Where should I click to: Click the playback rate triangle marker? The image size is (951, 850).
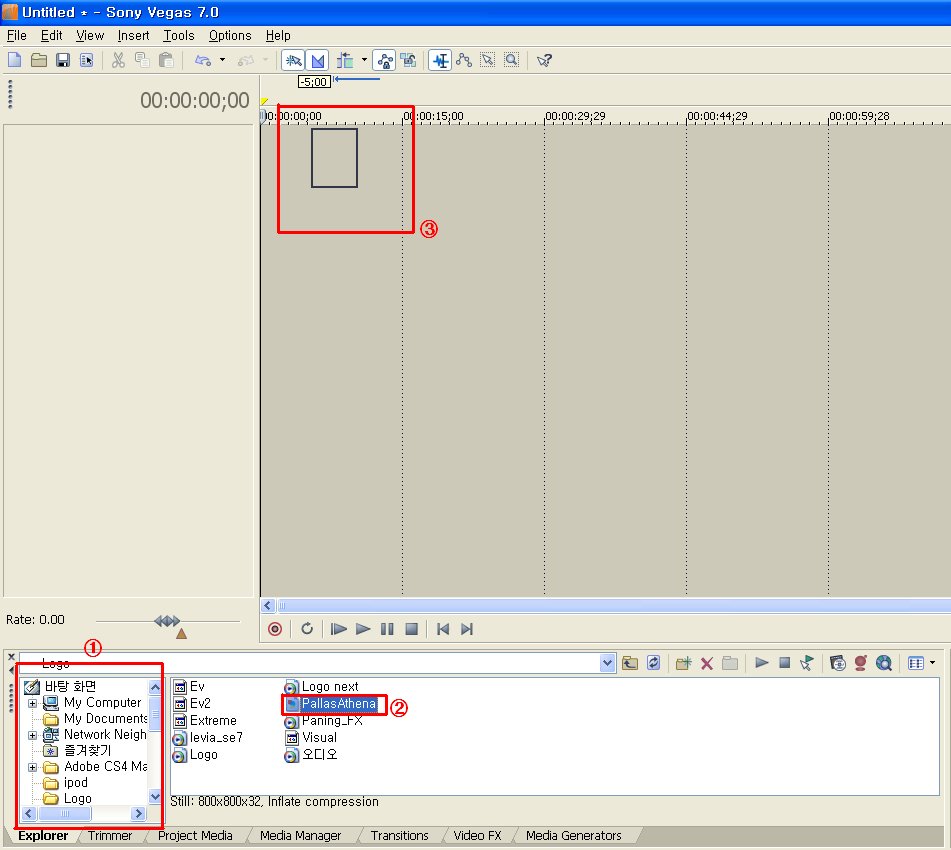coord(181,634)
